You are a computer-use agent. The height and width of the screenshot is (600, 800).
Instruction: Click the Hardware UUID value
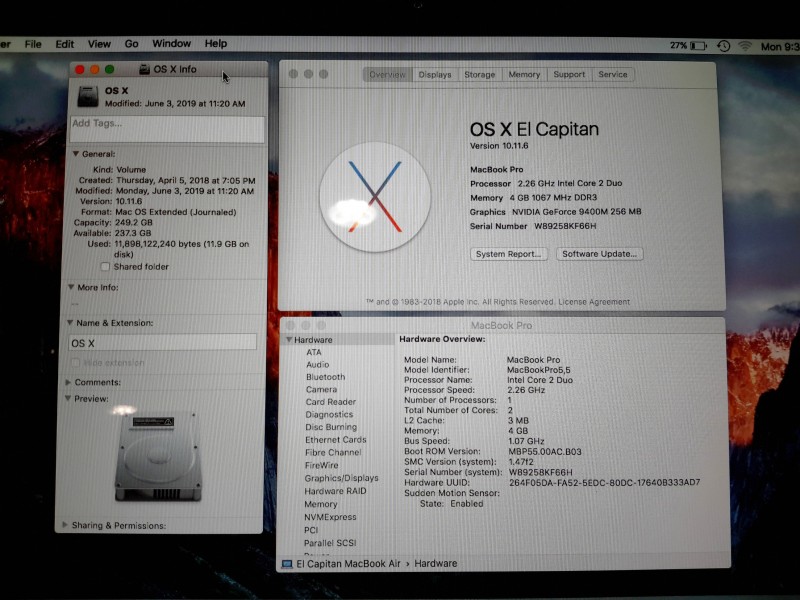coord(604,483)
